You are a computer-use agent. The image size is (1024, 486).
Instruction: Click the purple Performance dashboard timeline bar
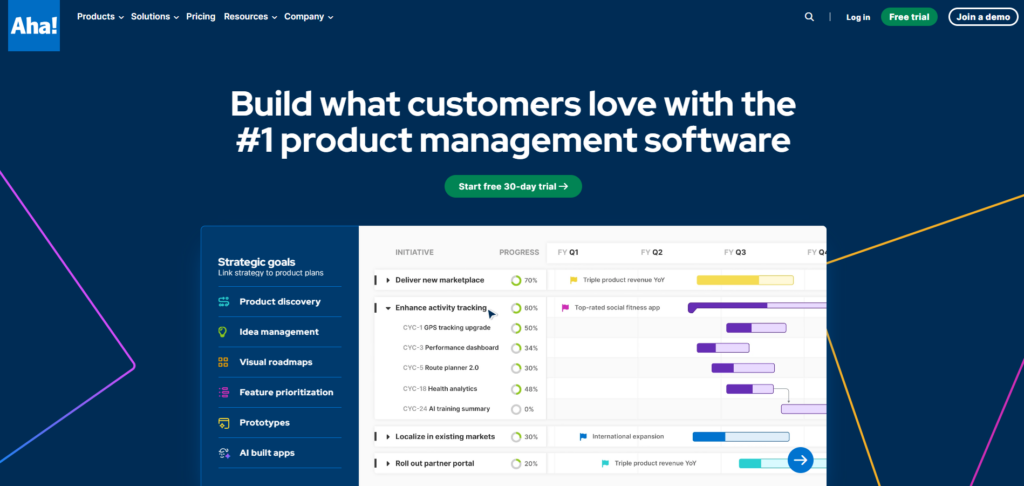pos(723,348)
